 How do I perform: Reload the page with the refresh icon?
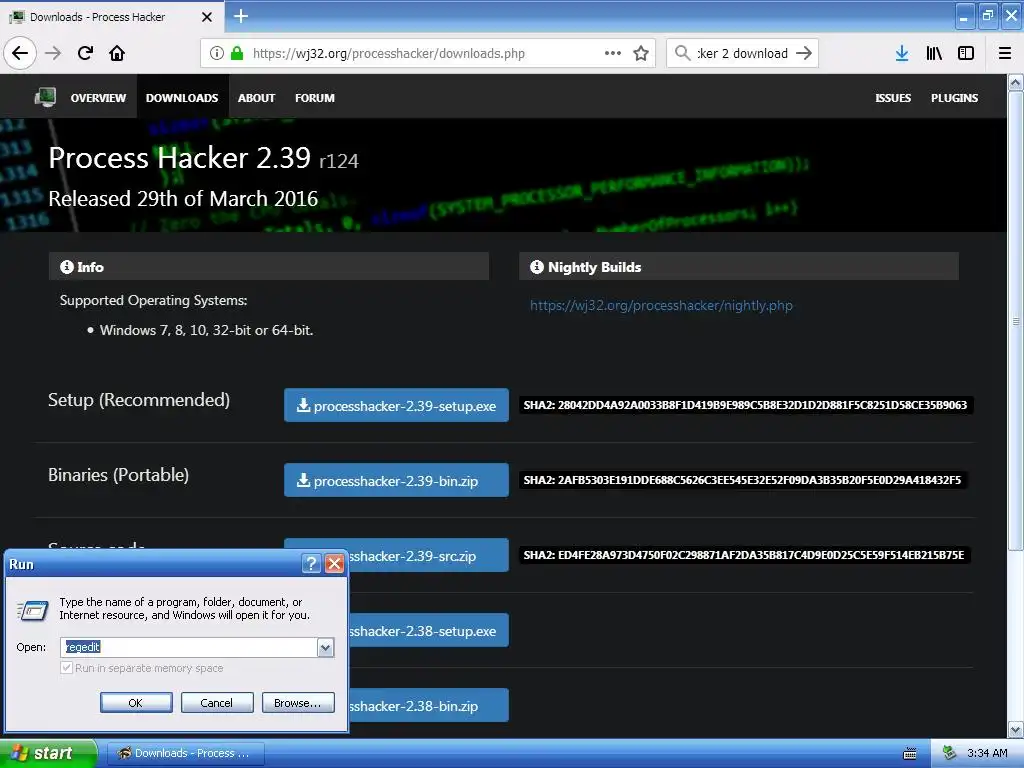(x=86, y=53)
